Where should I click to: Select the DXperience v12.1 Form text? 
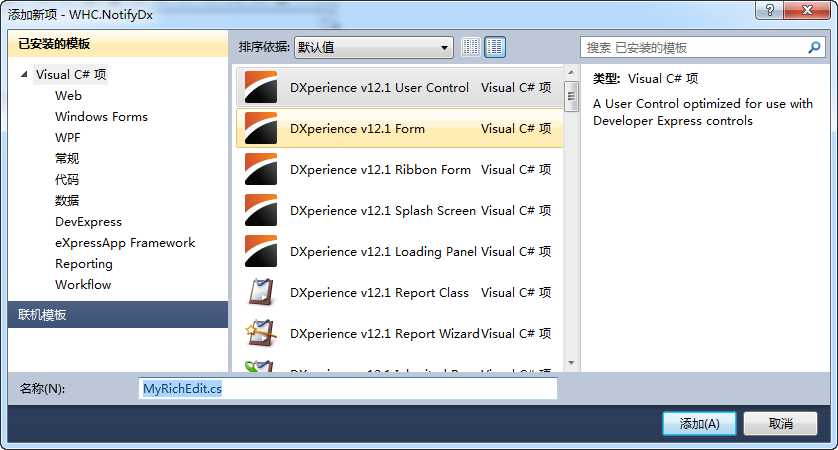tap(358, 128)
